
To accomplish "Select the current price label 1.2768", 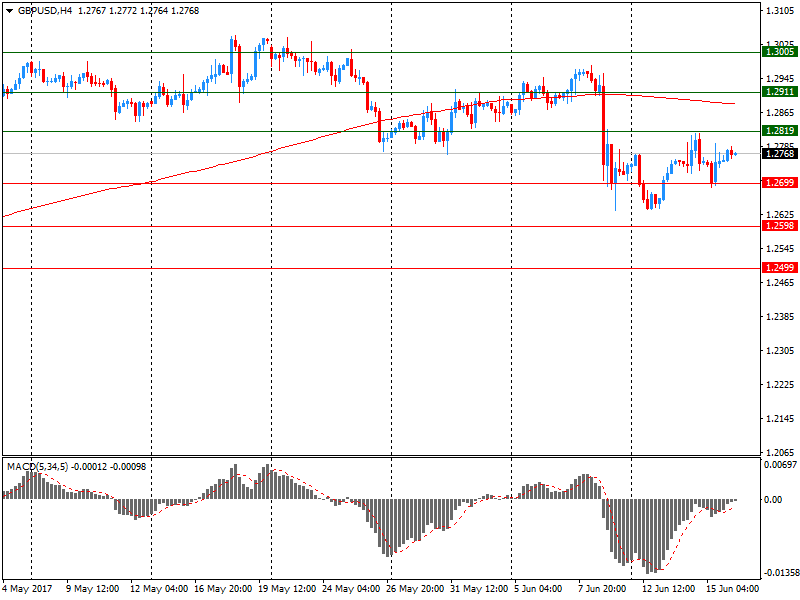I will point(779,153).
